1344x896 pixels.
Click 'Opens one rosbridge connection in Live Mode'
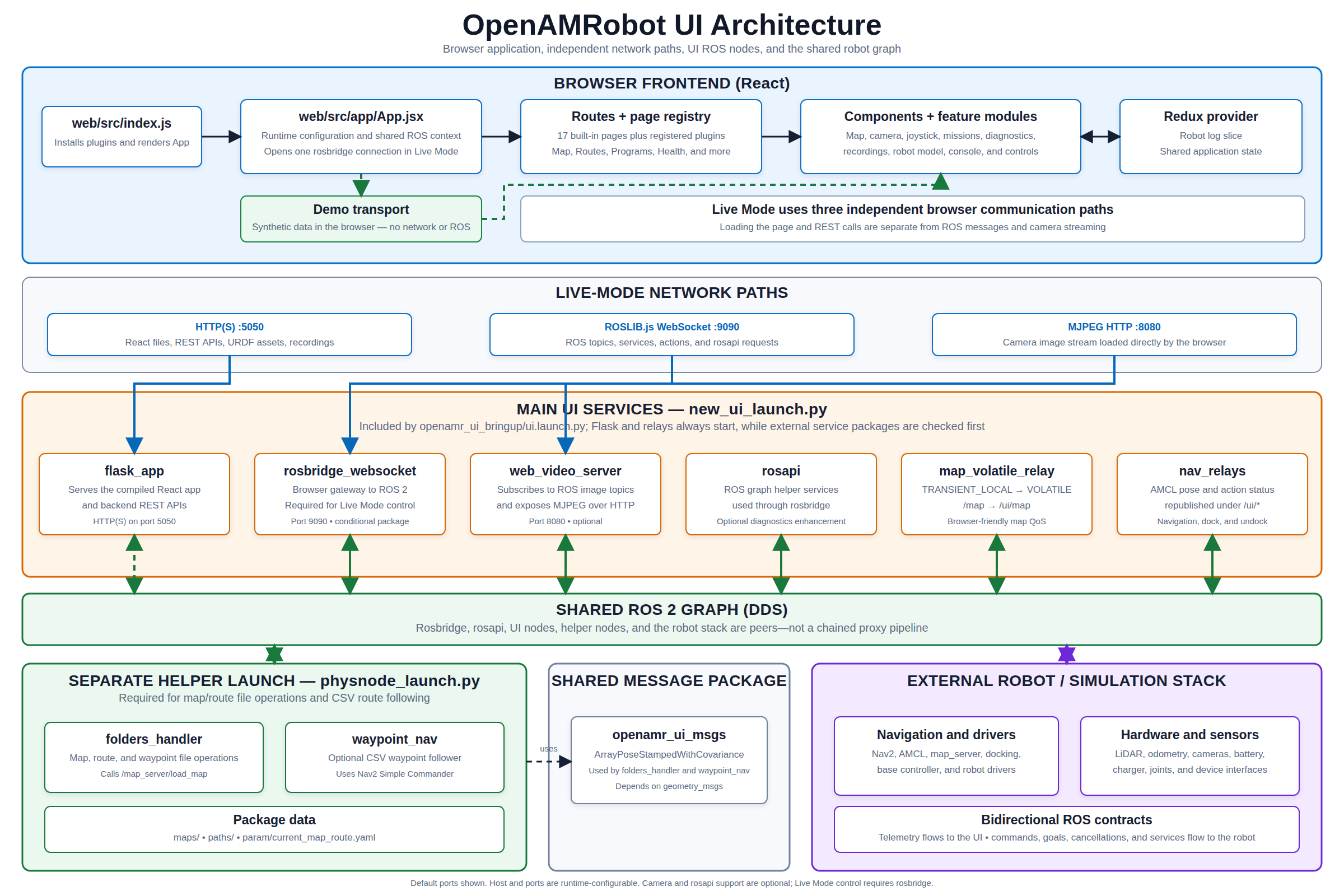[361, 151]
